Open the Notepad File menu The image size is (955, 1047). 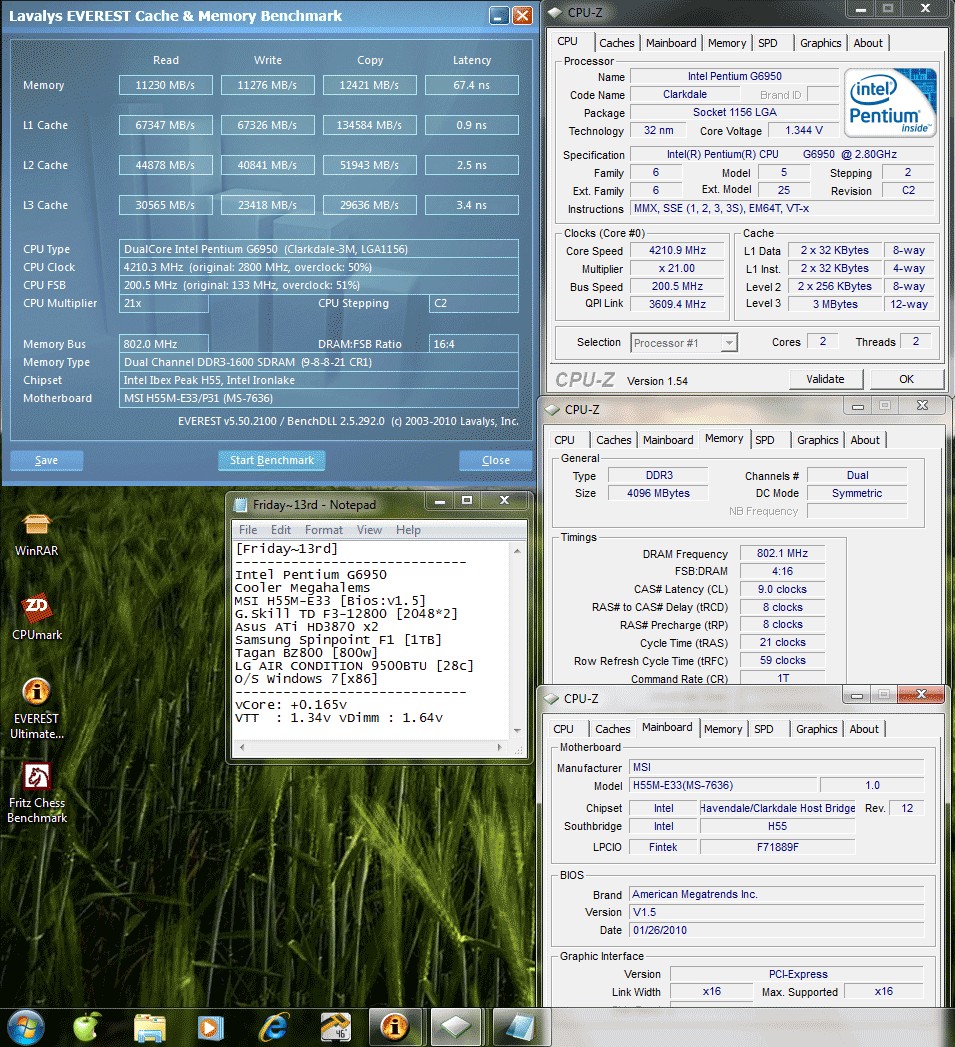click(248, 530)
